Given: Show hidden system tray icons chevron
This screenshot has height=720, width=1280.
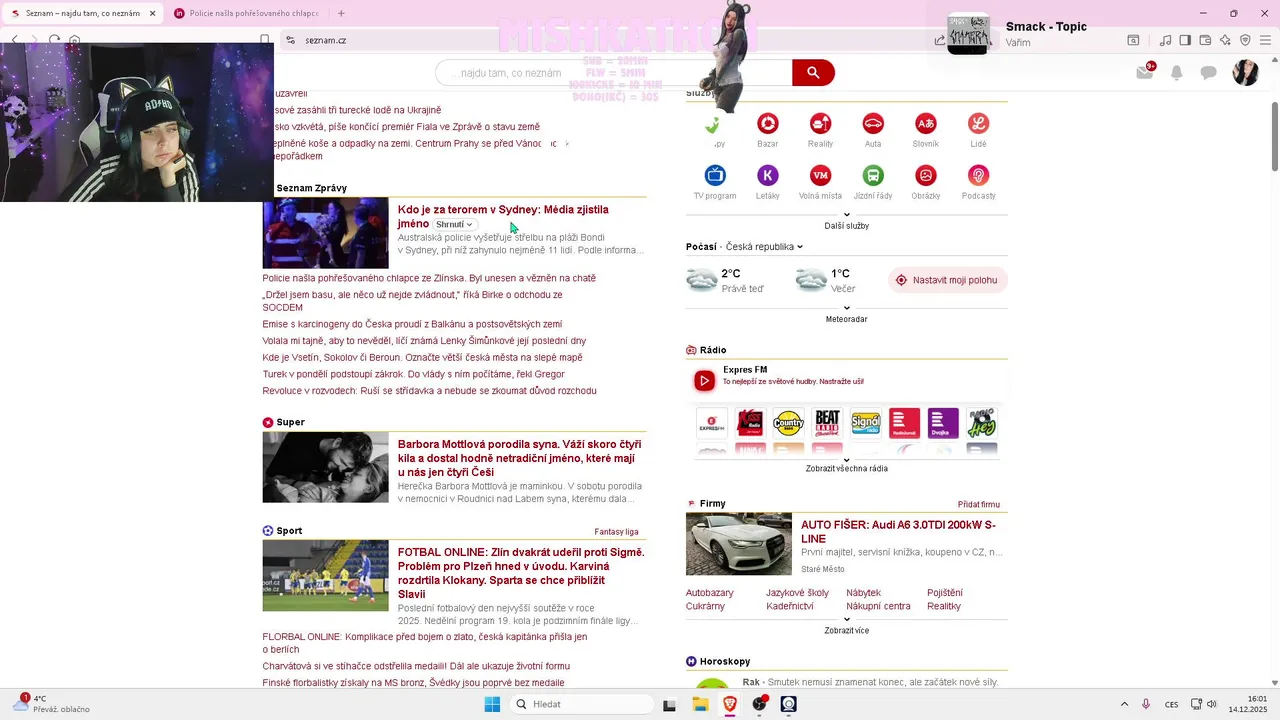Looking at the screenshot, I should (x=1124, y=704).
